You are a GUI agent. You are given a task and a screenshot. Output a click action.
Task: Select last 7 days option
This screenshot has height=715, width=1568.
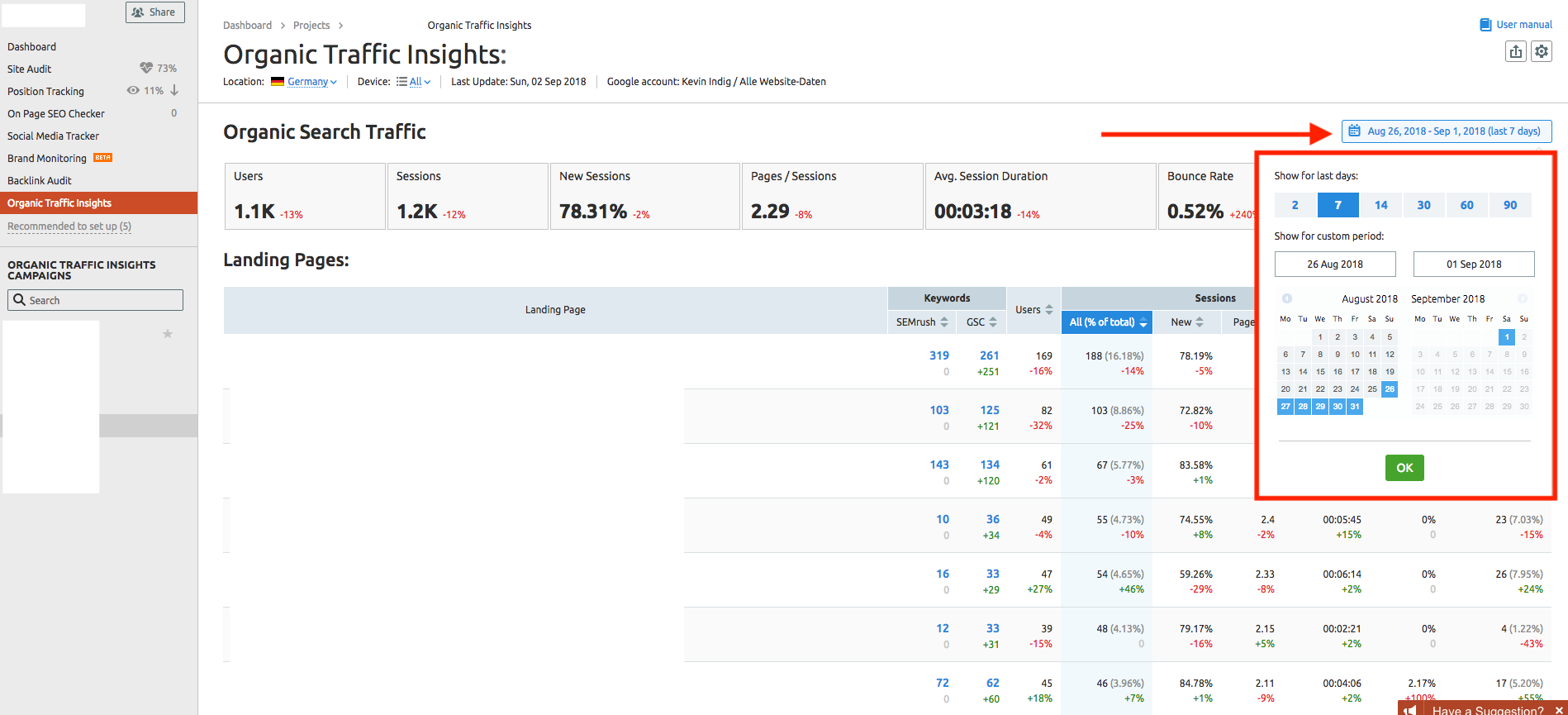(x=1338, y=205)
